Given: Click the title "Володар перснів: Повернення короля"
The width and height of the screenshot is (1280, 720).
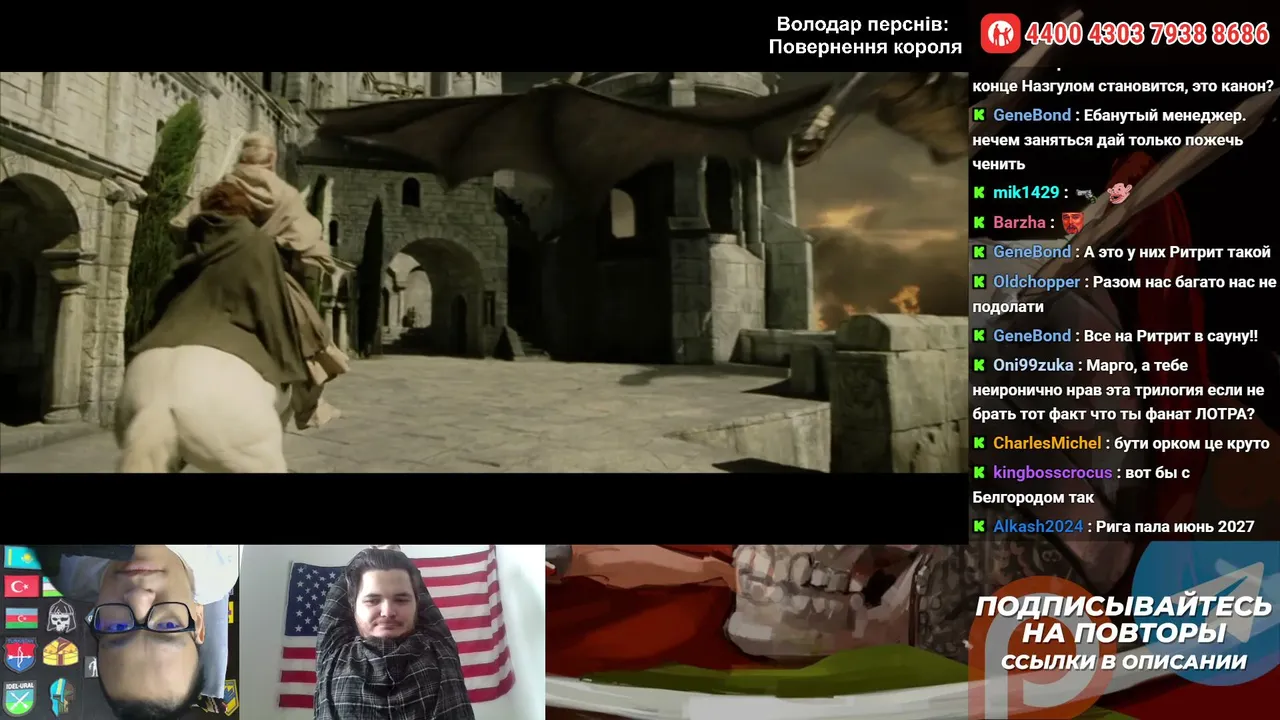Looking at the screenshot, I should (x=865, y=36).
